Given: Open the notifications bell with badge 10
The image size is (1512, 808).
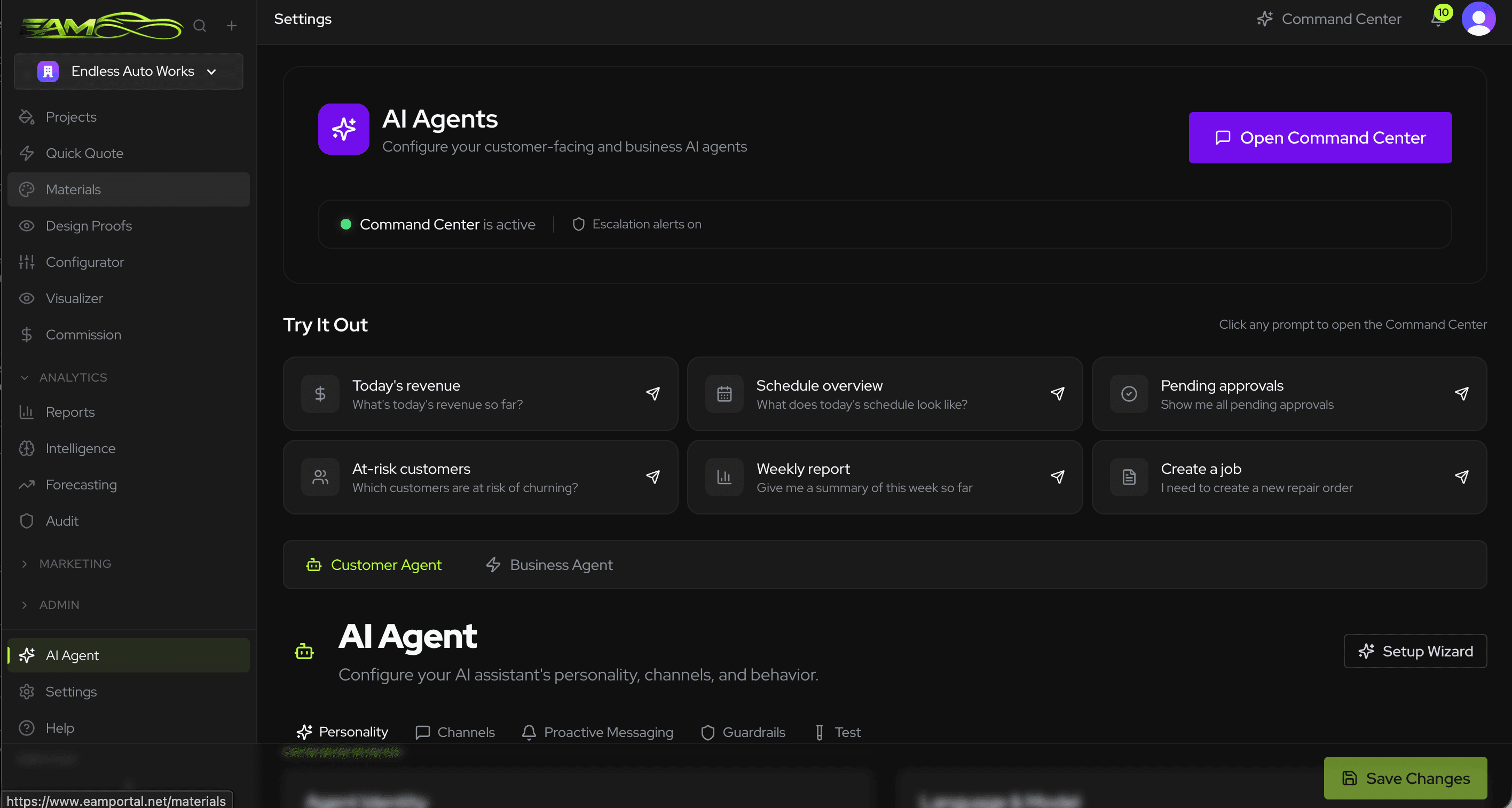Looking at the screenshot, I should 1439,19.
